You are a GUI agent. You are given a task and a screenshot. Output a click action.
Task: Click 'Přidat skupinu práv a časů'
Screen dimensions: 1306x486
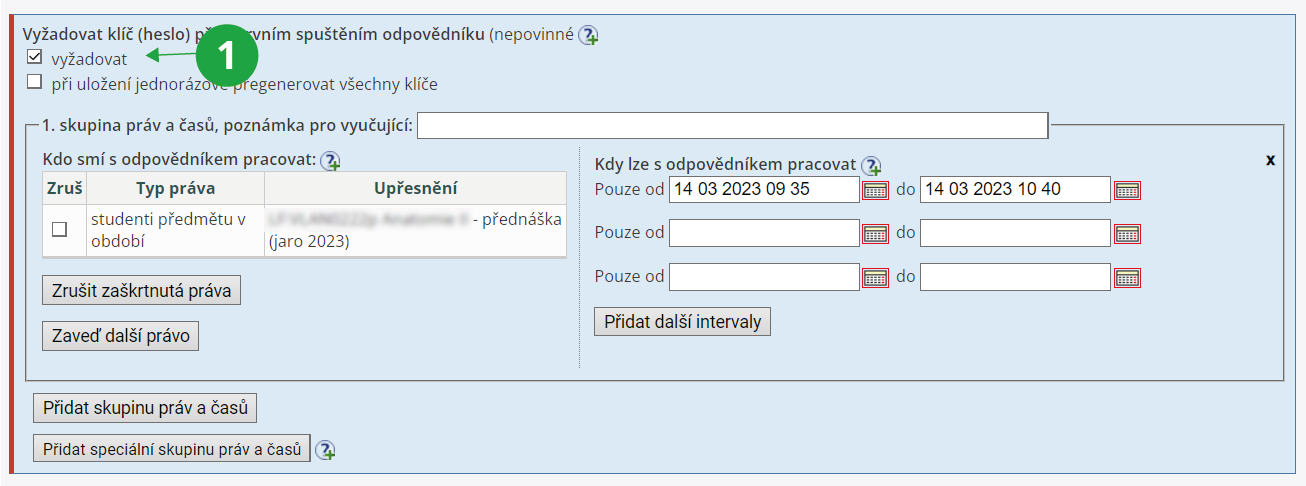[146, 408]
